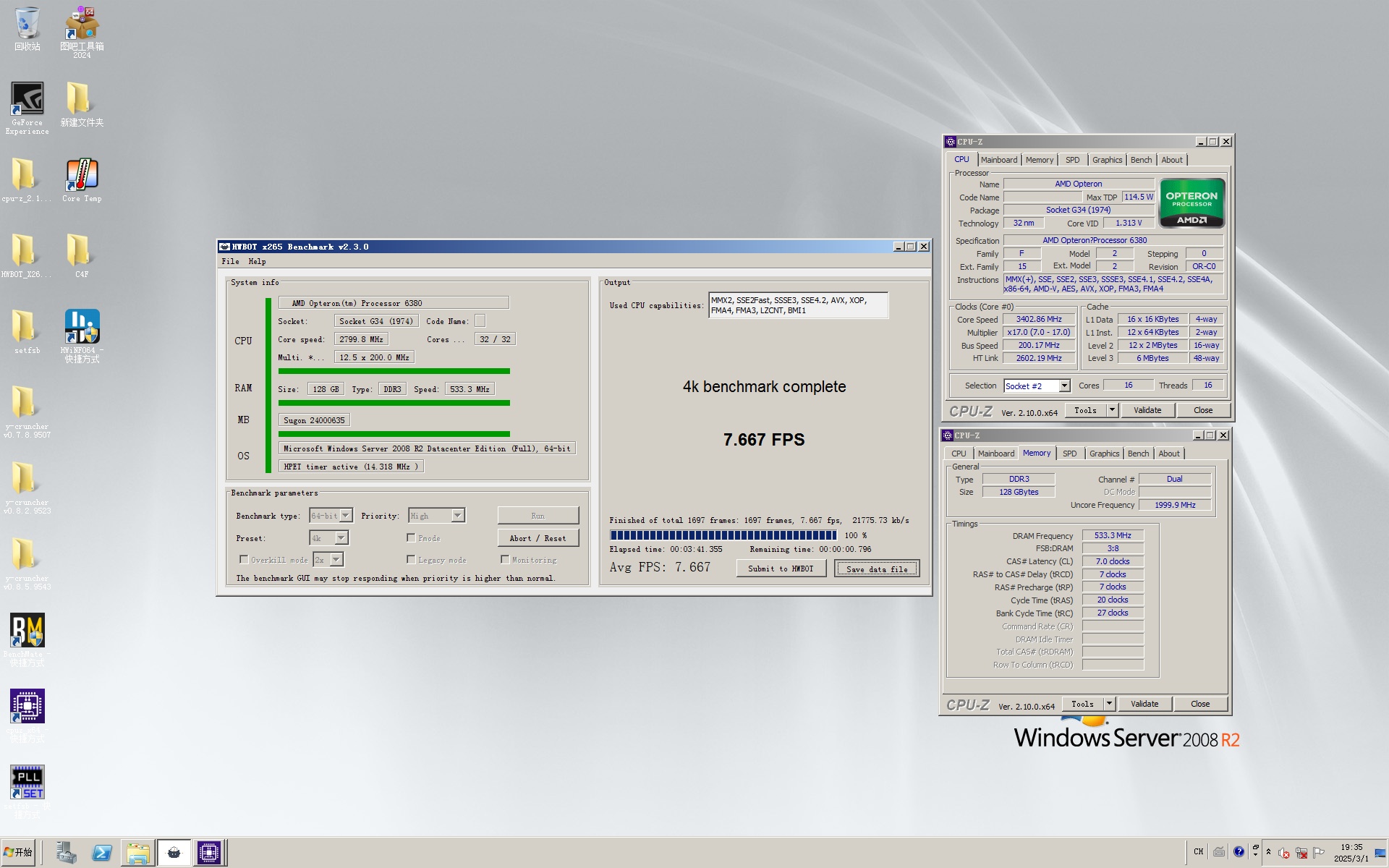The width and height of the screenshot is (1389, 868).
Task: Launch the BenchMate shortcut icon
Action: click(27, 639)
